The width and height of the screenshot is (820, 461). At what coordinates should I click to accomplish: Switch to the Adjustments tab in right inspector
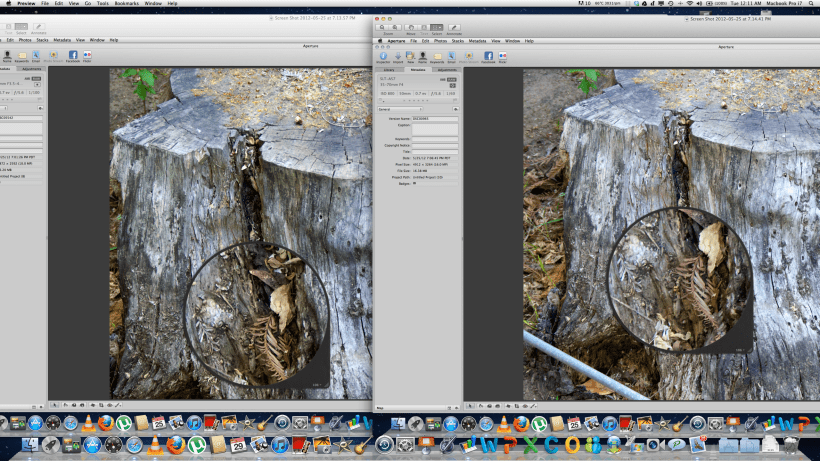(445, 70)
